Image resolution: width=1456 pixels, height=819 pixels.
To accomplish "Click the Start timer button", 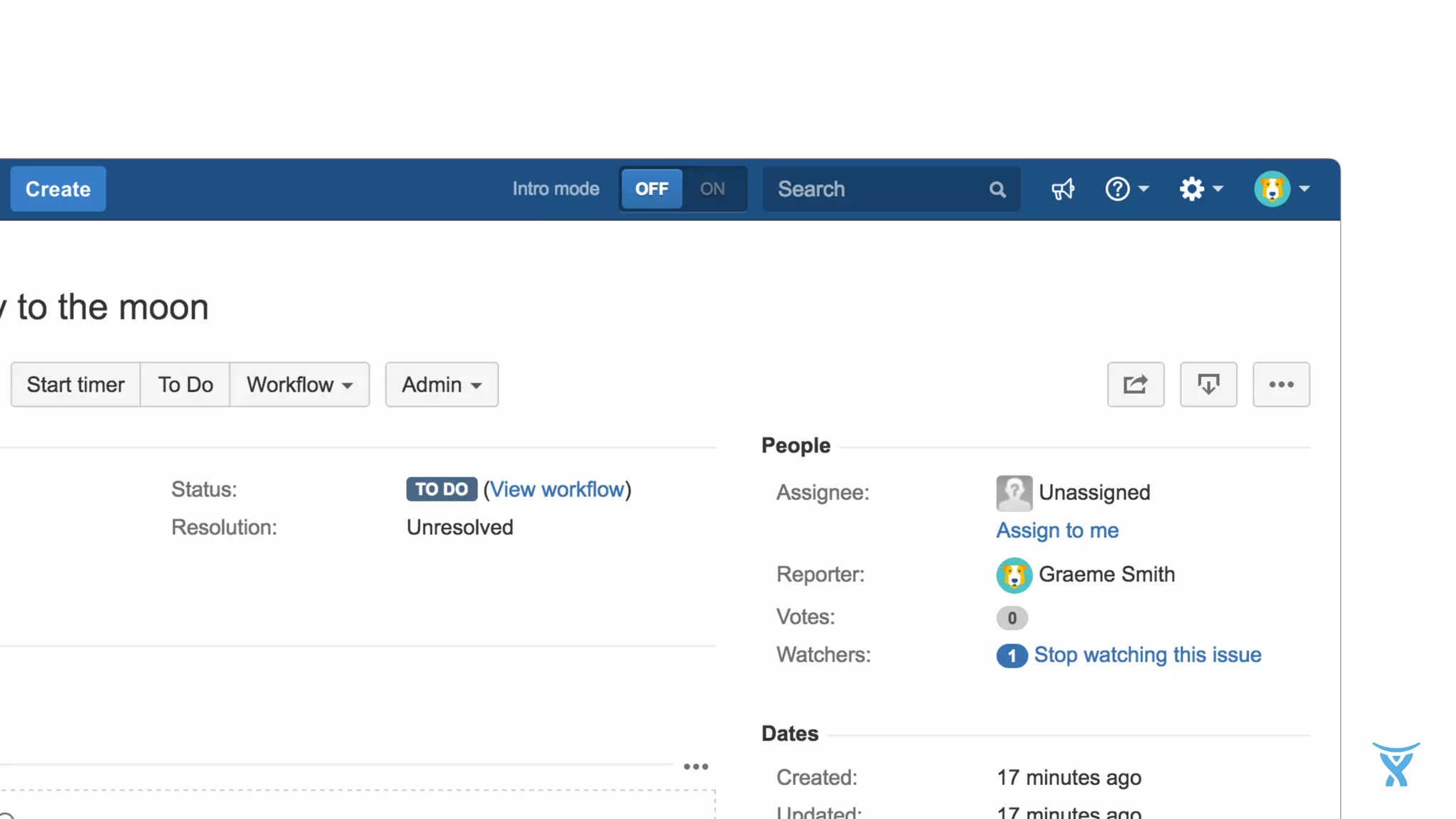I will coord(75,385).
